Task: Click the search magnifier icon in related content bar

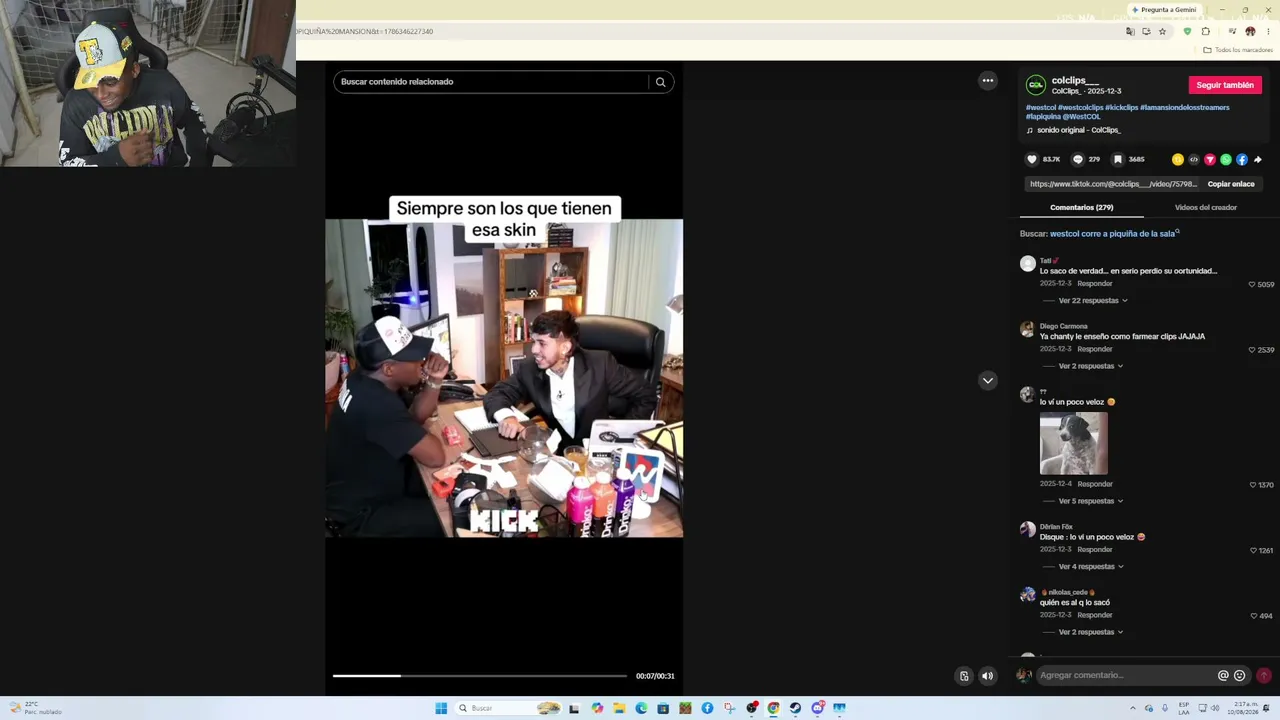Action: [660, 82]
